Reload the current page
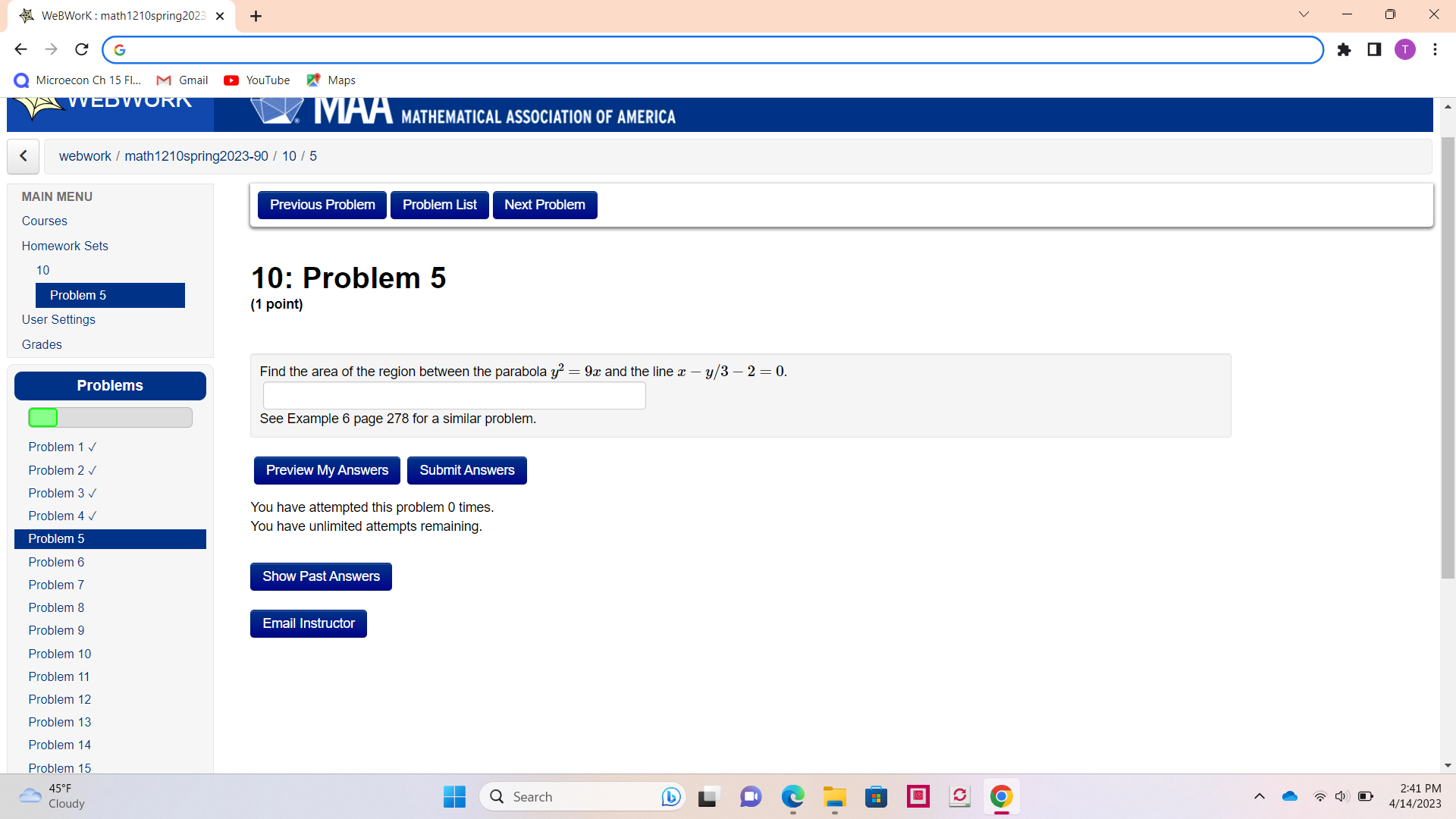 (81, 49)
